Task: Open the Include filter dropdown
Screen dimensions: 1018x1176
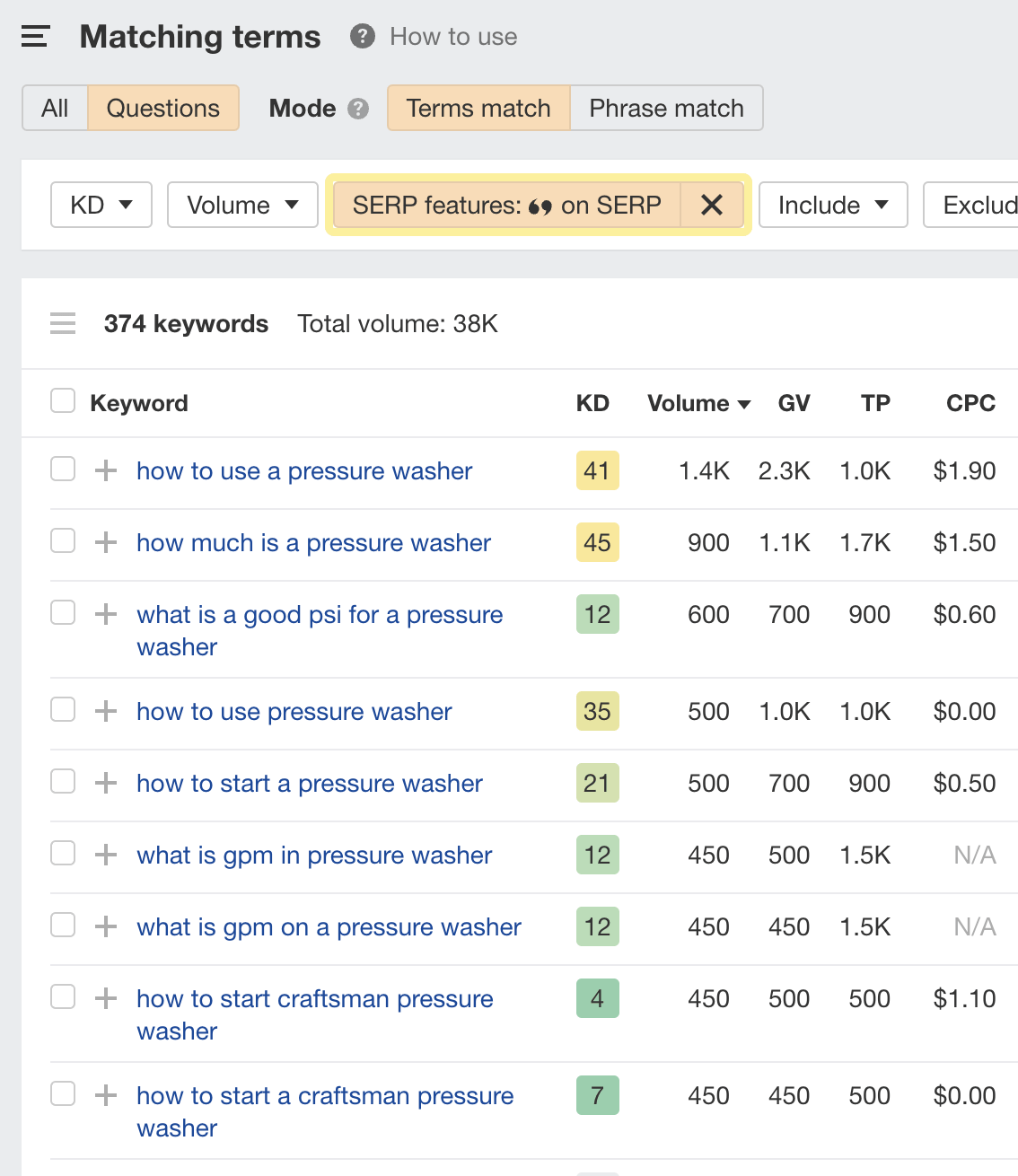Action: (831, 205)
